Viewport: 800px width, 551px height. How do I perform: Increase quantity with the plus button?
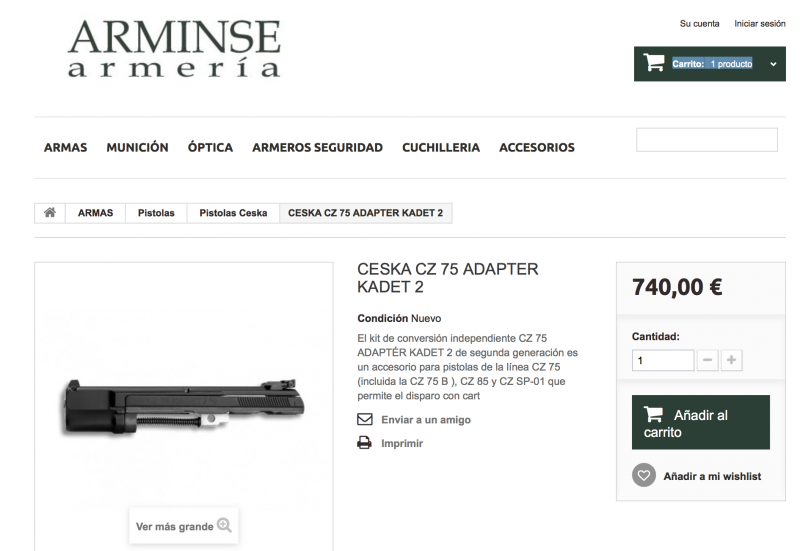click(731, 360)
